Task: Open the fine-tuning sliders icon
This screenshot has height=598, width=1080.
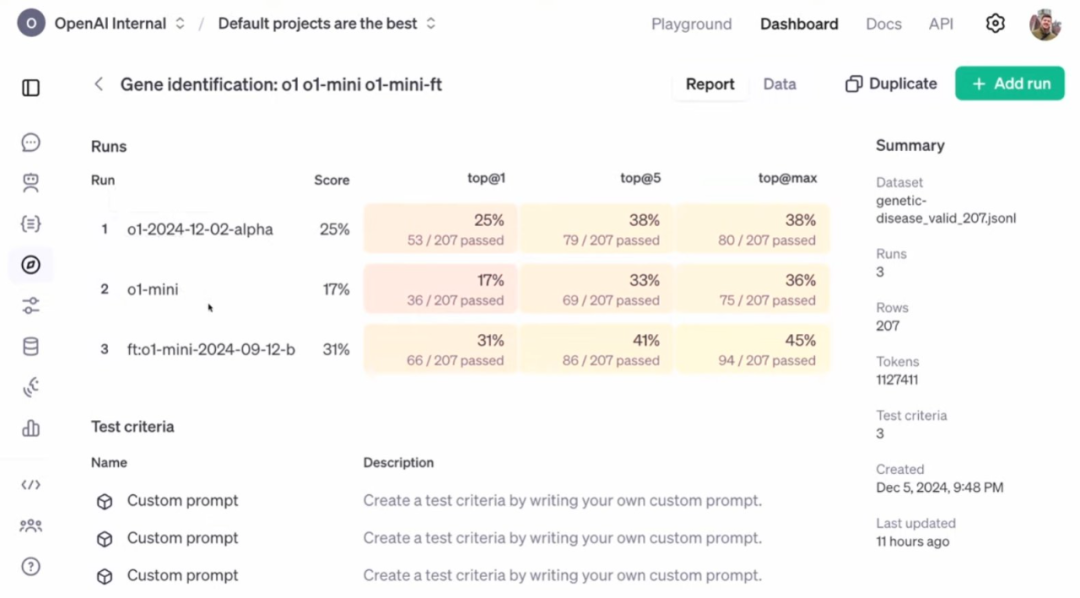Action: click(x=31, y=305)
